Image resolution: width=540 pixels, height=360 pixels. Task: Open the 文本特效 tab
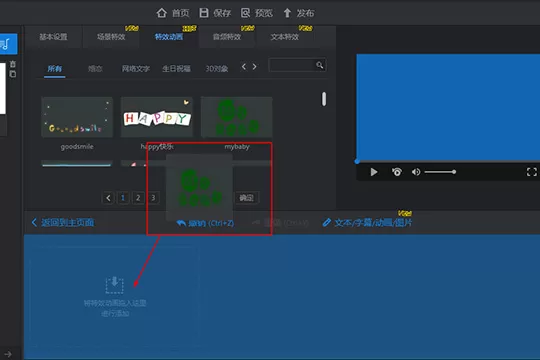[284, 37]
